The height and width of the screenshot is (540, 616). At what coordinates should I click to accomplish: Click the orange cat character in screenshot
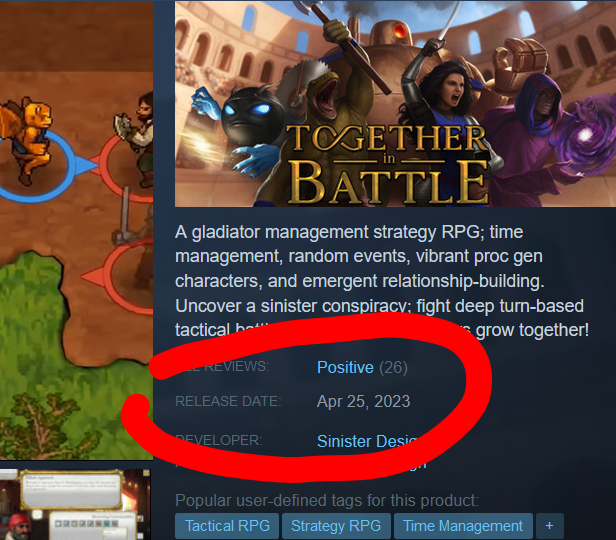pyautogui.click(x=28, y=139)
